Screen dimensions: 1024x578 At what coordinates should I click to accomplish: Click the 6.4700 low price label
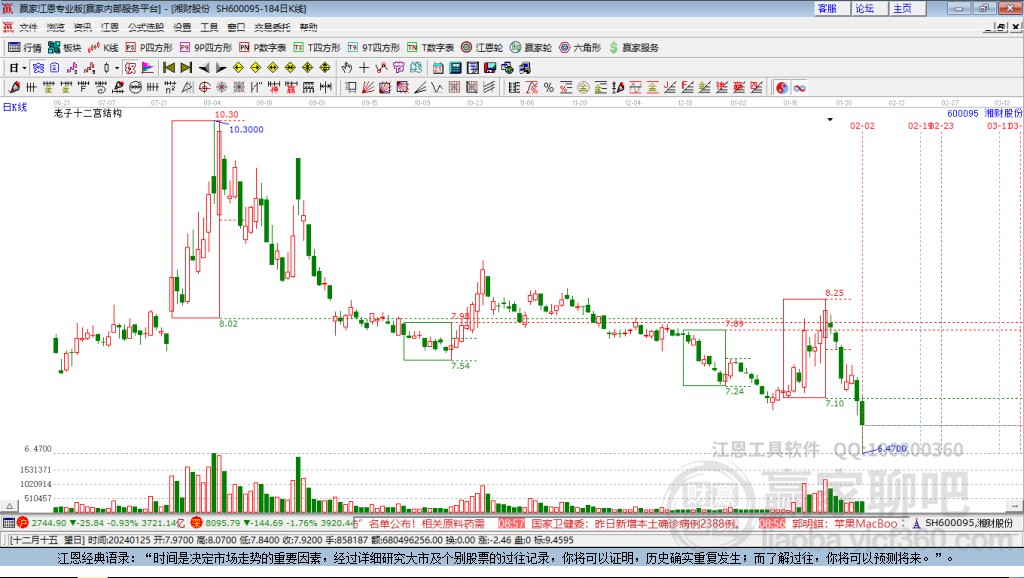[x=892, y=448]
